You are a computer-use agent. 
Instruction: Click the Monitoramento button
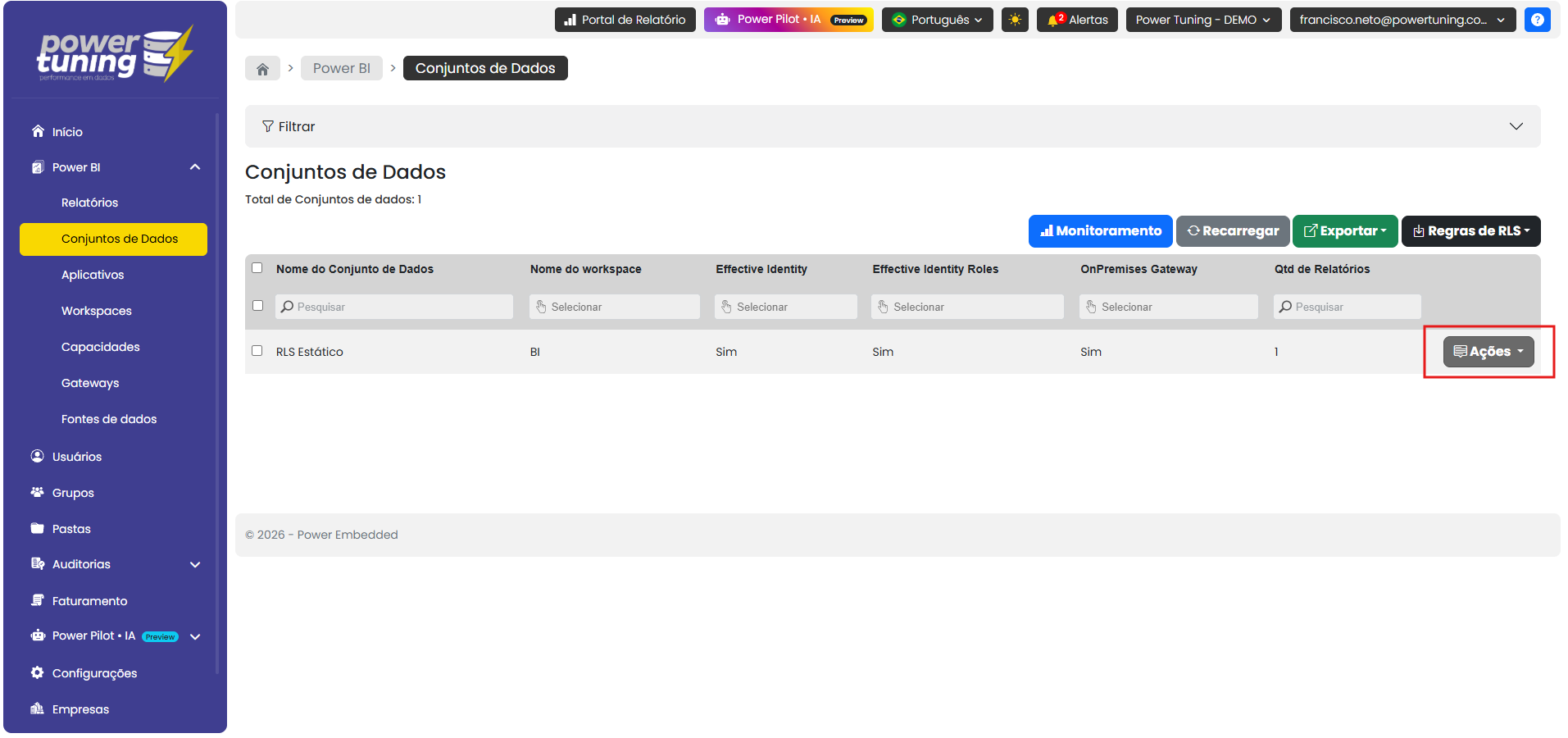pos(1100,231)
